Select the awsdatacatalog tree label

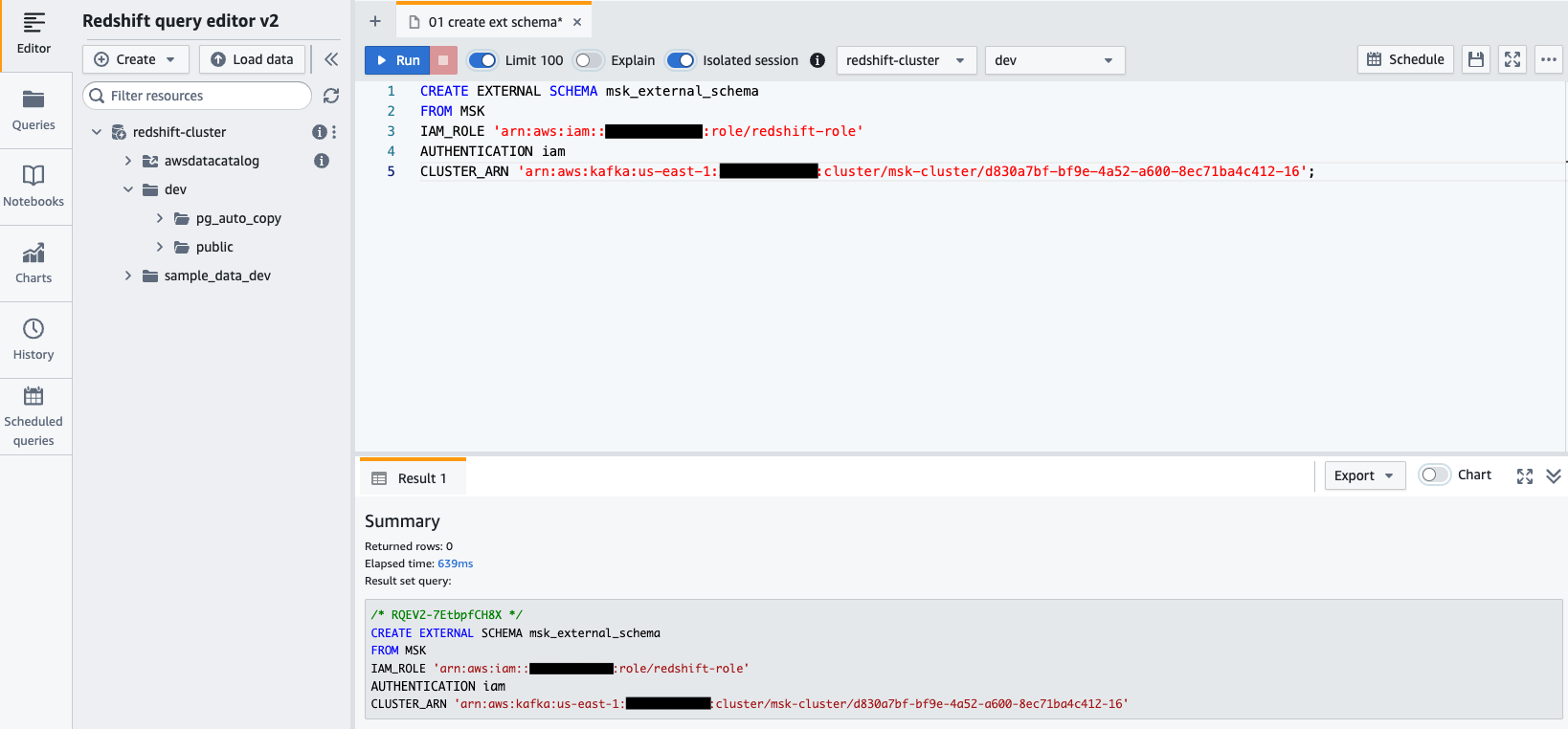(x=212, y=161)
